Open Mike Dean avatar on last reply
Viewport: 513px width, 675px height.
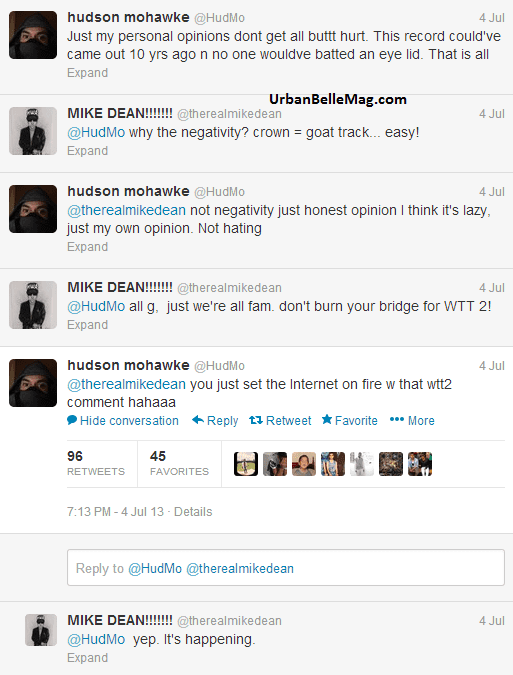coord(41,630)
